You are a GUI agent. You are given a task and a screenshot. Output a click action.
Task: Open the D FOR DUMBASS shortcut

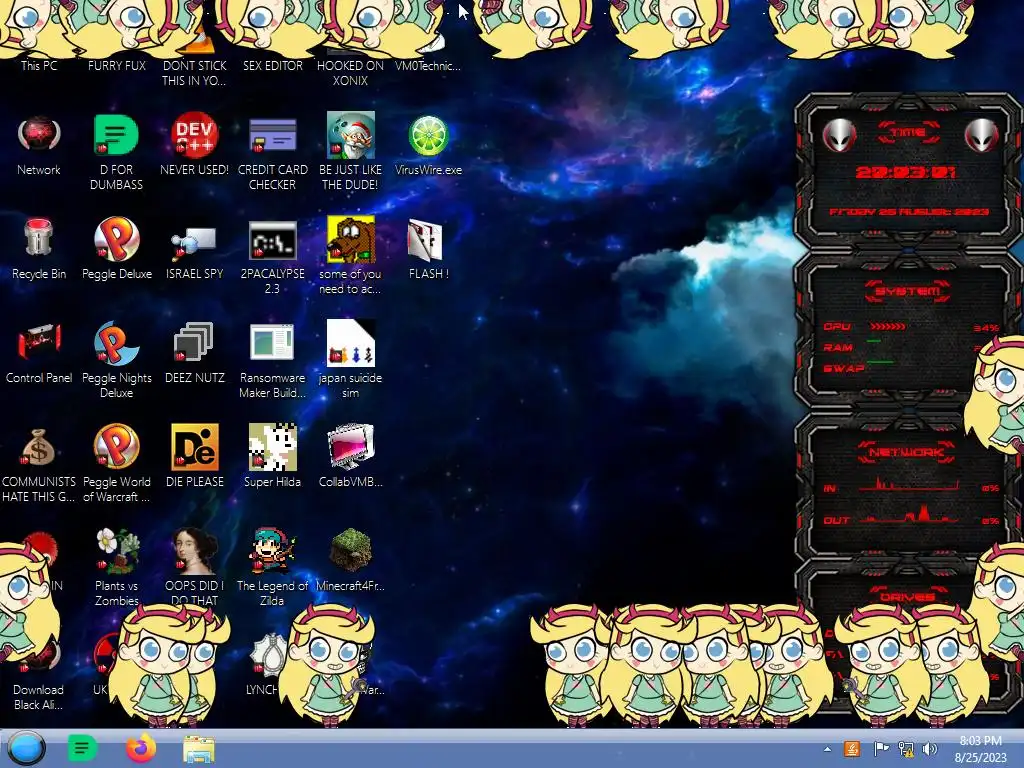tap(116, 136)
